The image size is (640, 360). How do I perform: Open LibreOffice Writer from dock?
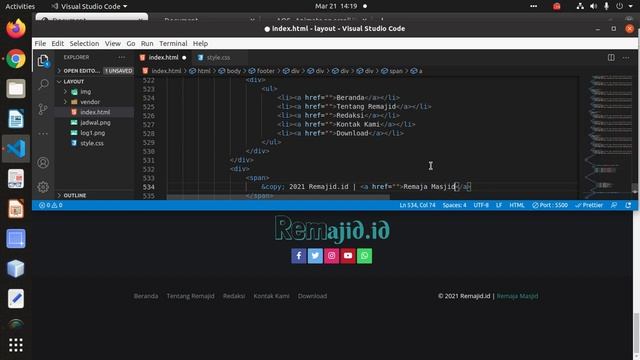coord(16,119)
